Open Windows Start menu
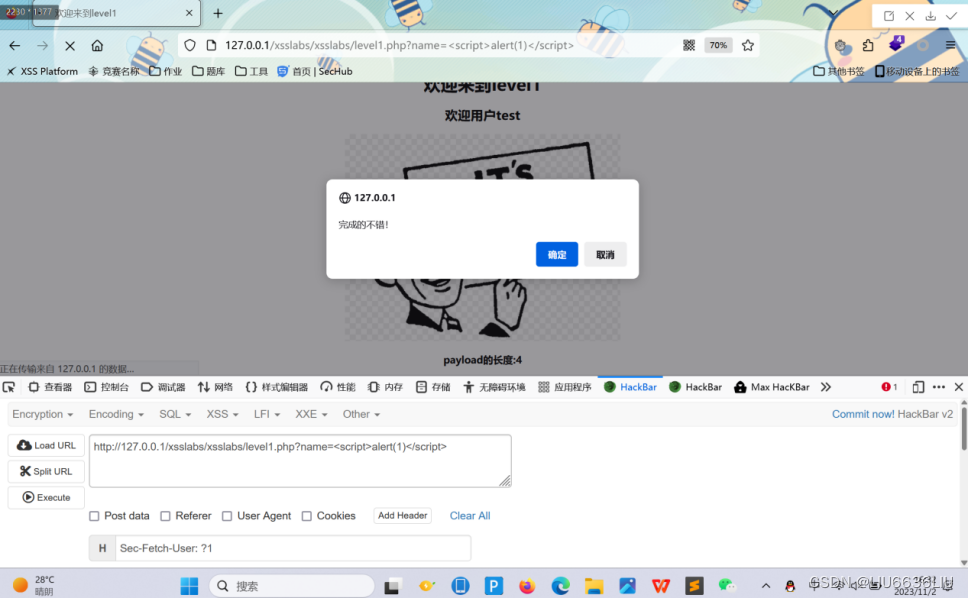 point(190,586)
